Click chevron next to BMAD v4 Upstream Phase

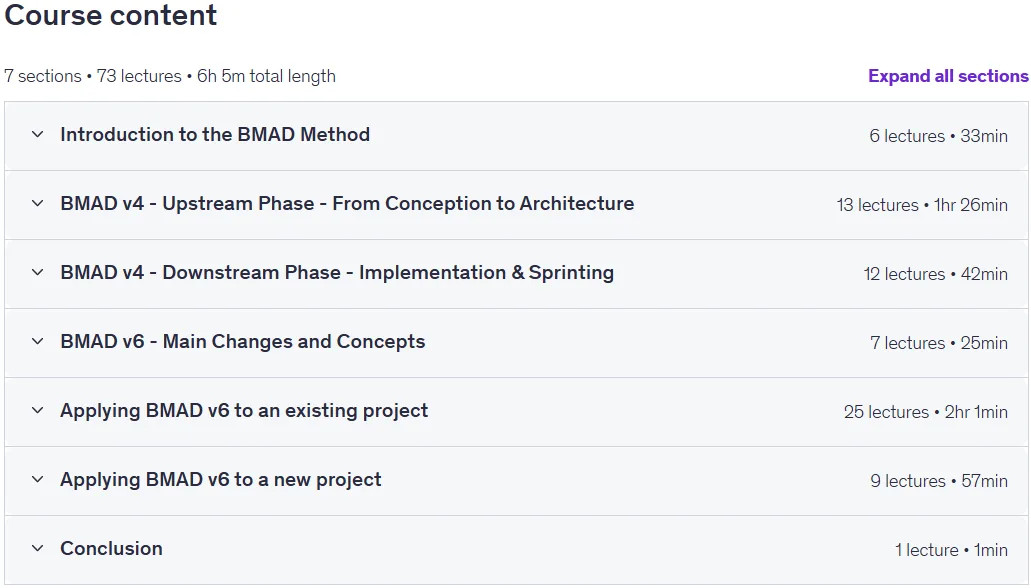pyautogui.click(x=37, y=204)
